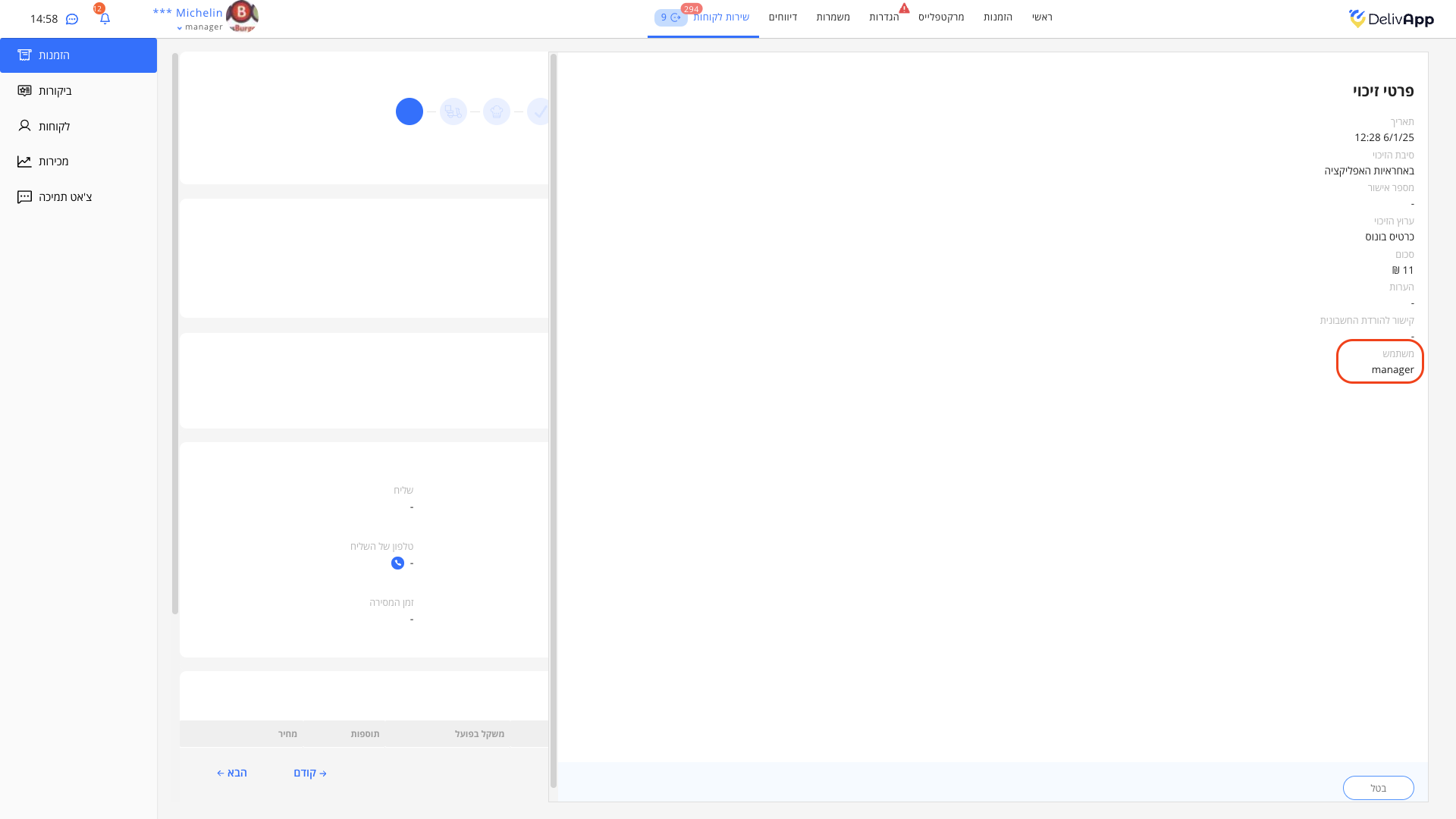Switch to the דיווחים top tab
The image size is (1456, 819).
[x=783, y=17]
